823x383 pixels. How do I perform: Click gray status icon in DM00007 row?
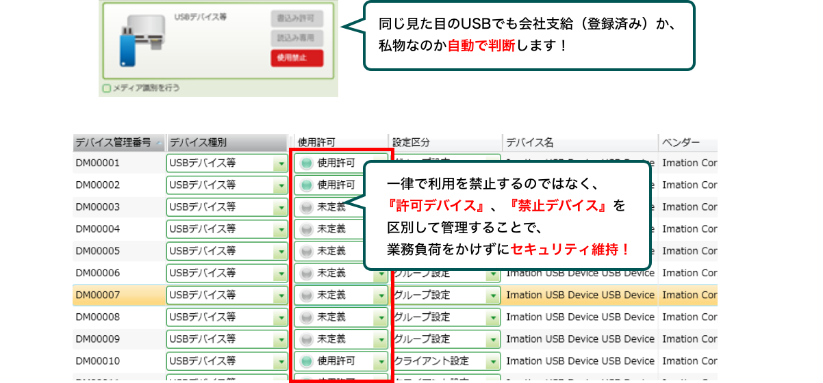tap(306, 295)
